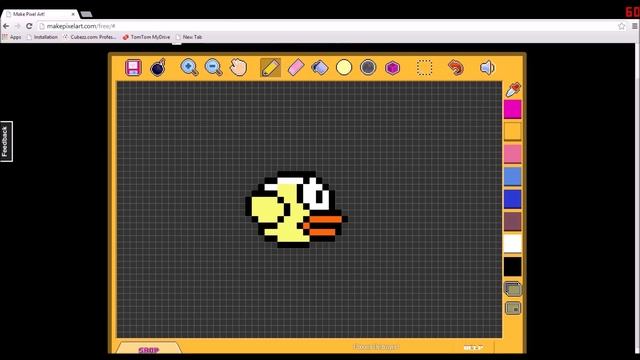Screen dimensions: 640x360
Task: Click the bomb clear canvas icon
Action: [158, 67]
